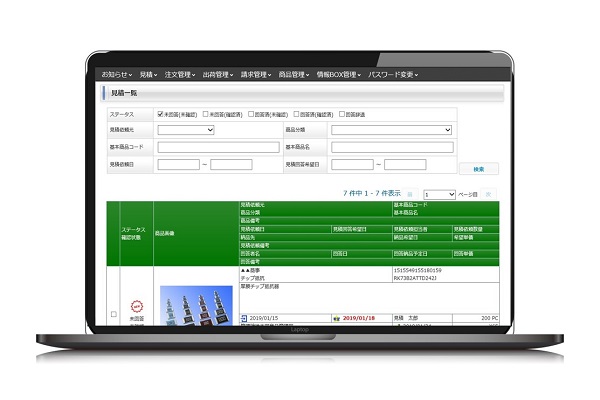Click the チップ抵抗 category text
Screen dimensions: 600x400
(253, 278)
